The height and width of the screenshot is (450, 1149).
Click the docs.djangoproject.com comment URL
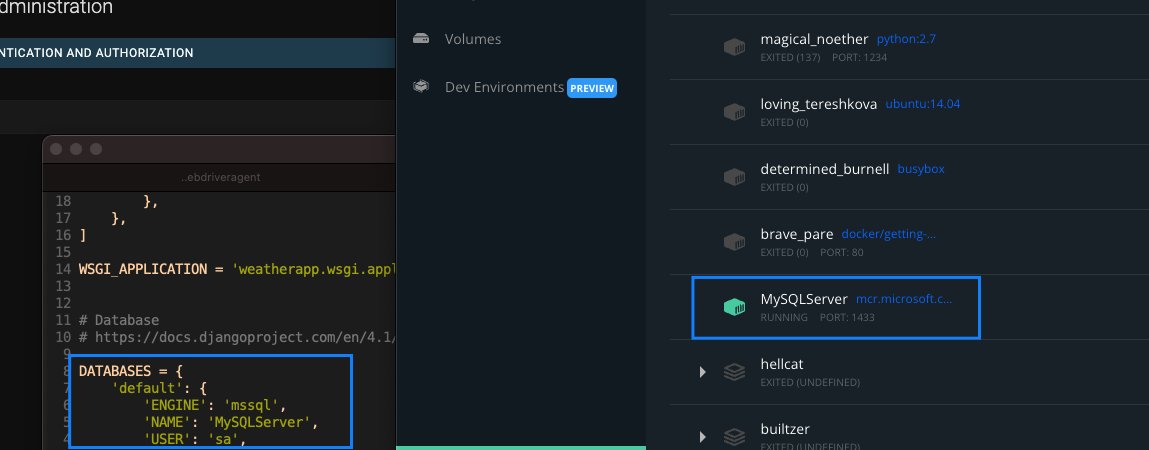pos(245,337)
